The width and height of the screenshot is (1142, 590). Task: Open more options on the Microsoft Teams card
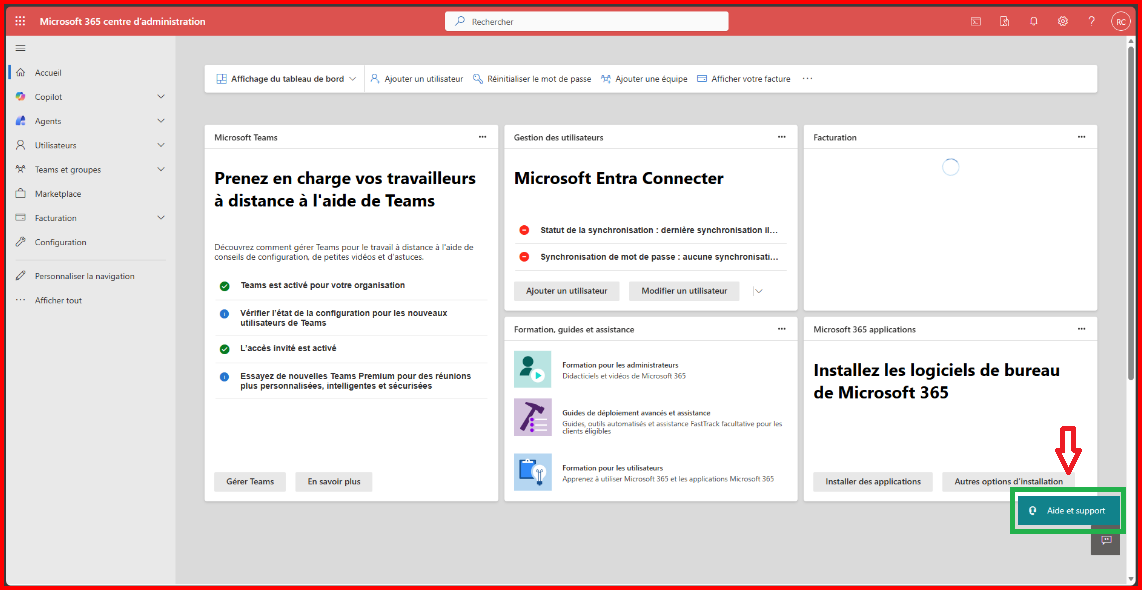click(482, 137)
